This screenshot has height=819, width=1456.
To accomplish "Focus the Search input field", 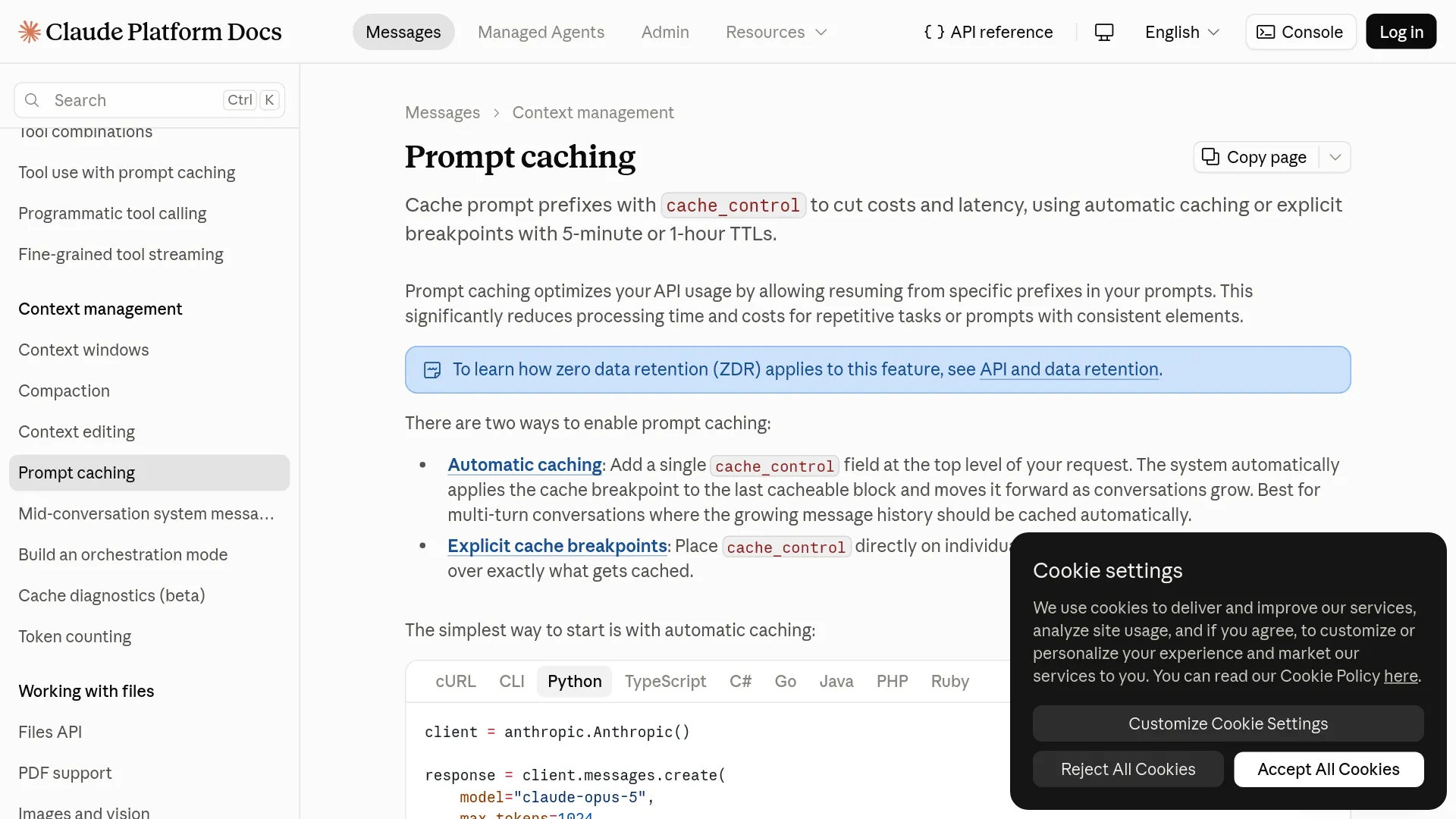I will pyautogui.click(x=149, y=100).
